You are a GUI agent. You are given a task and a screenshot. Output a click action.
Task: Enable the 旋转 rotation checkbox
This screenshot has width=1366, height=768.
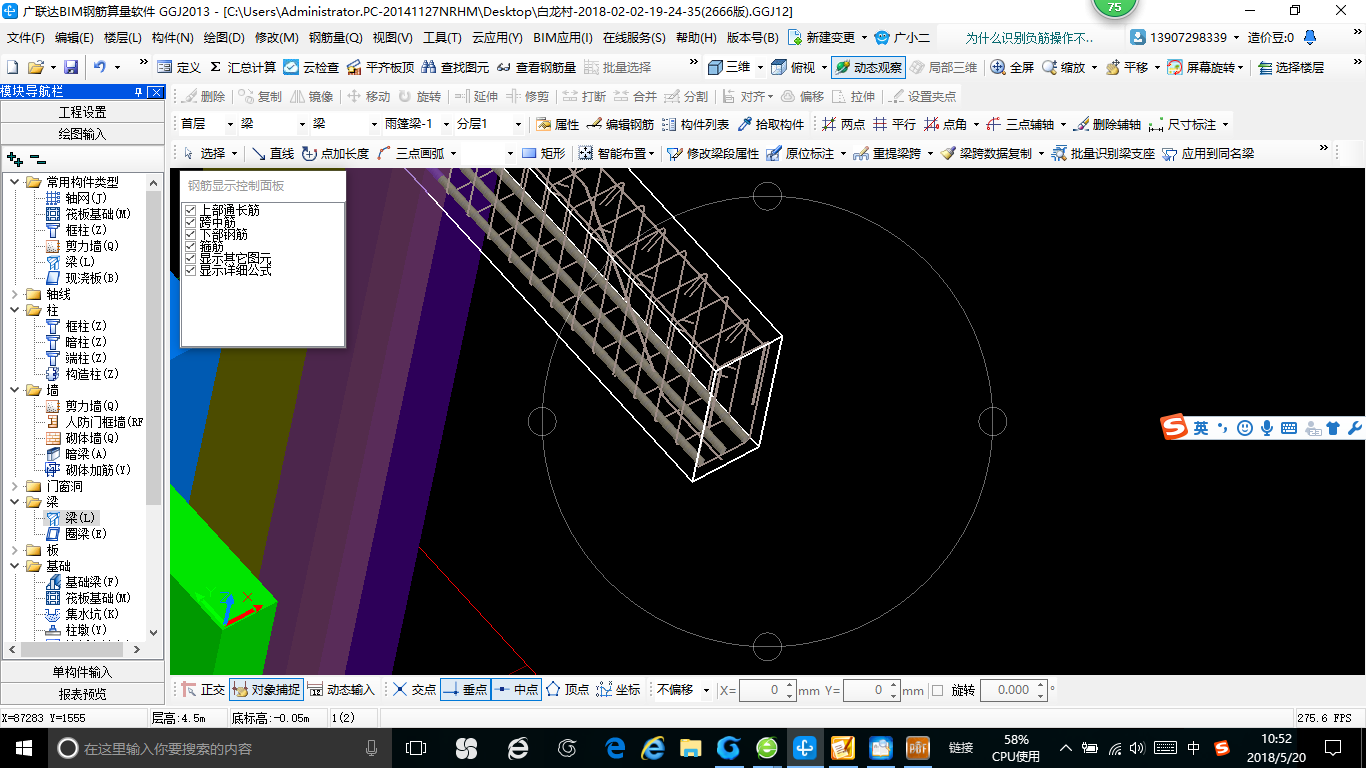click(x=937, y=690)
